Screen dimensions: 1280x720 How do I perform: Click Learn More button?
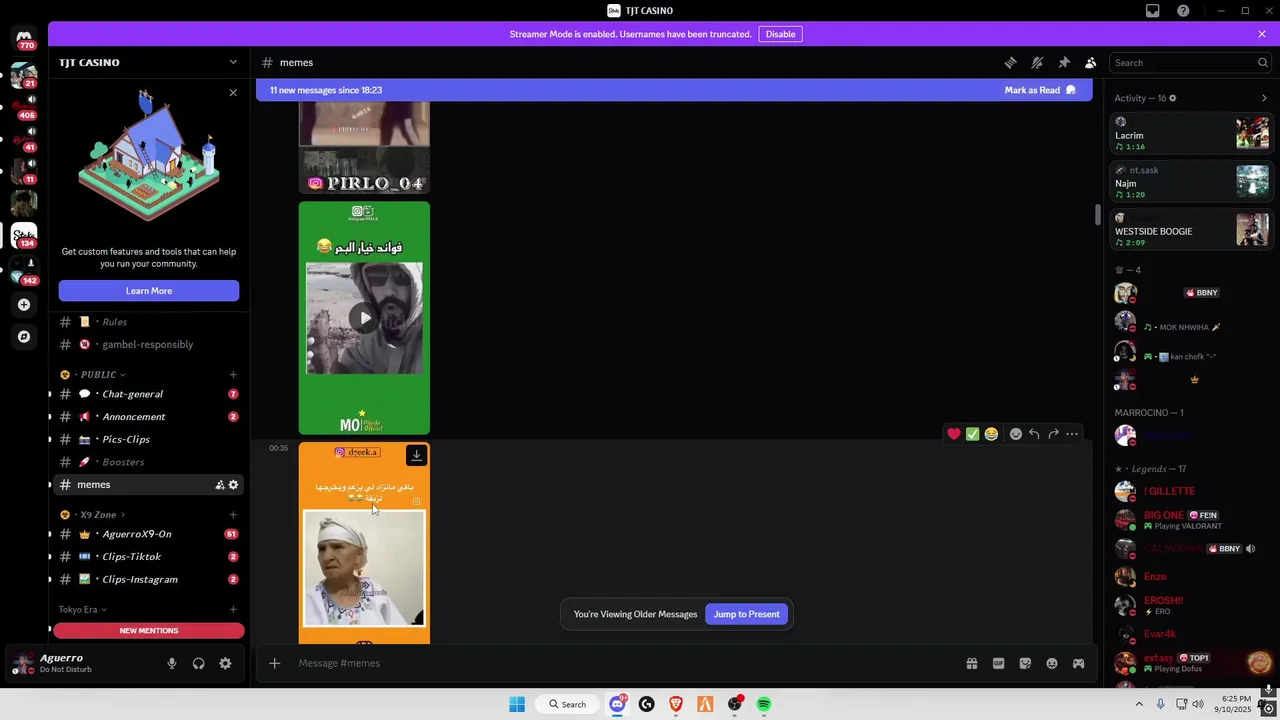[x=149, y=291]
